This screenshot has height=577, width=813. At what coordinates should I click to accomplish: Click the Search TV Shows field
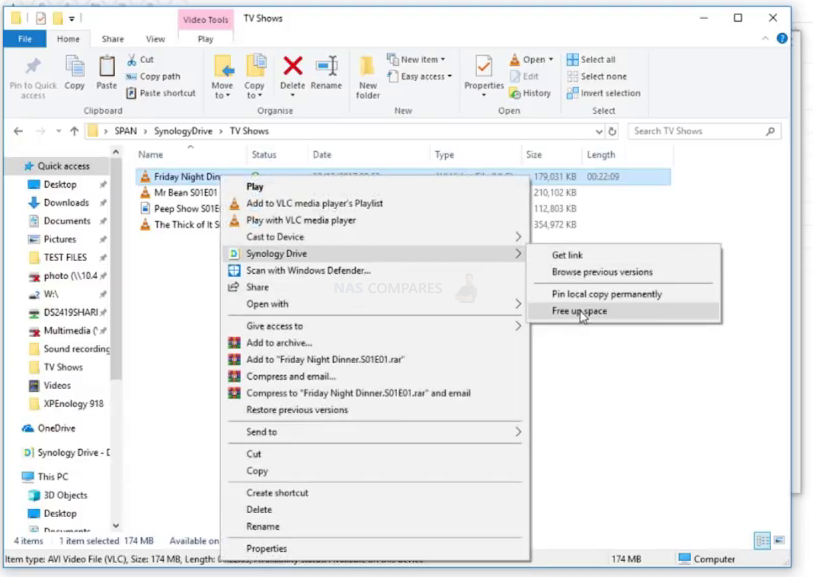click(x=704, y=131)
